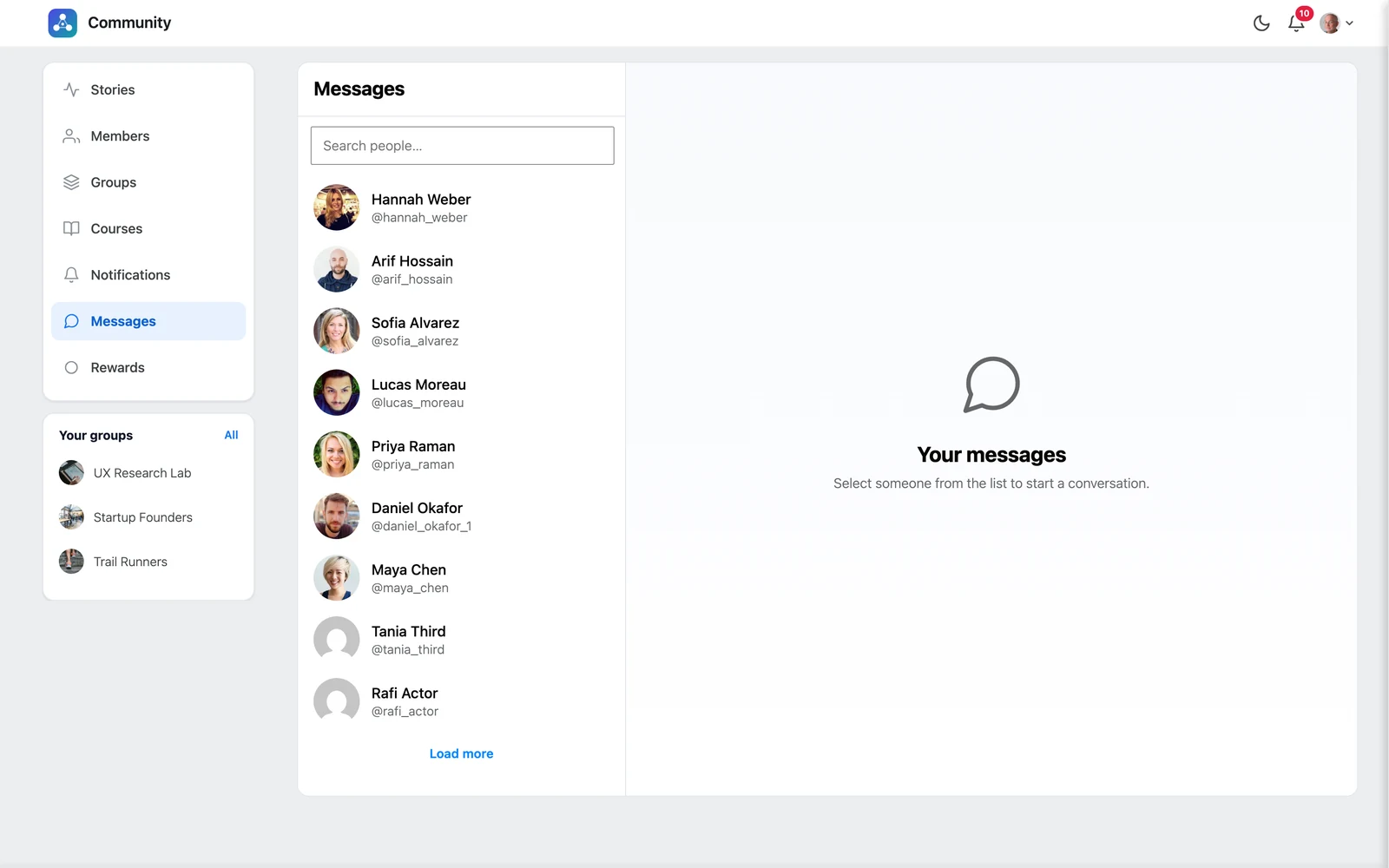Open chat with Rafi Actor
The width and height of the screenshot is (1389, 868).
(462, 701)
